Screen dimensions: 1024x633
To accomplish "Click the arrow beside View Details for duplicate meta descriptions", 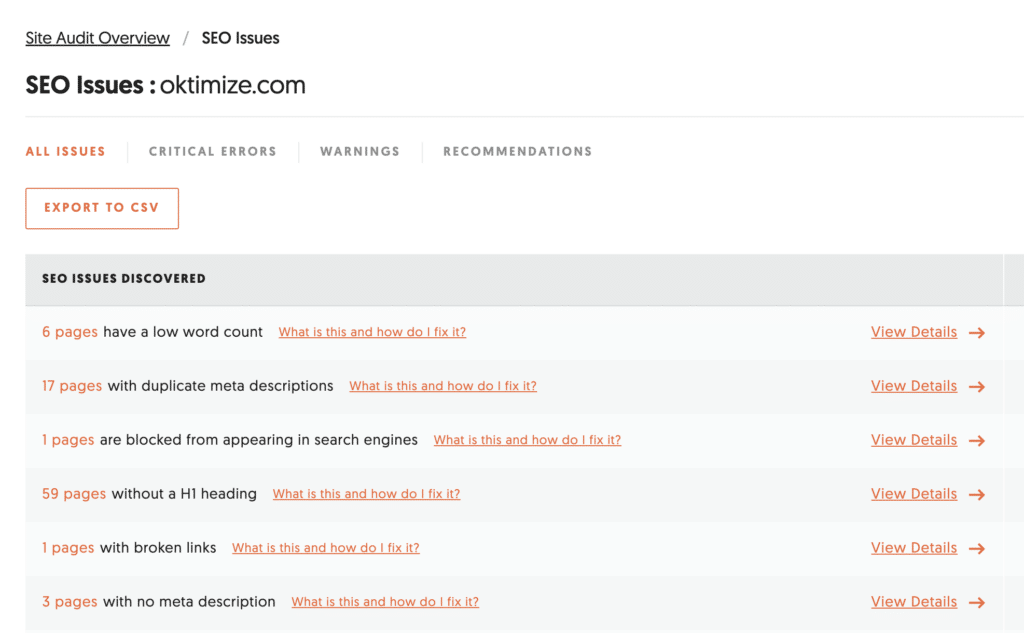I will click(x=977, y=386).
